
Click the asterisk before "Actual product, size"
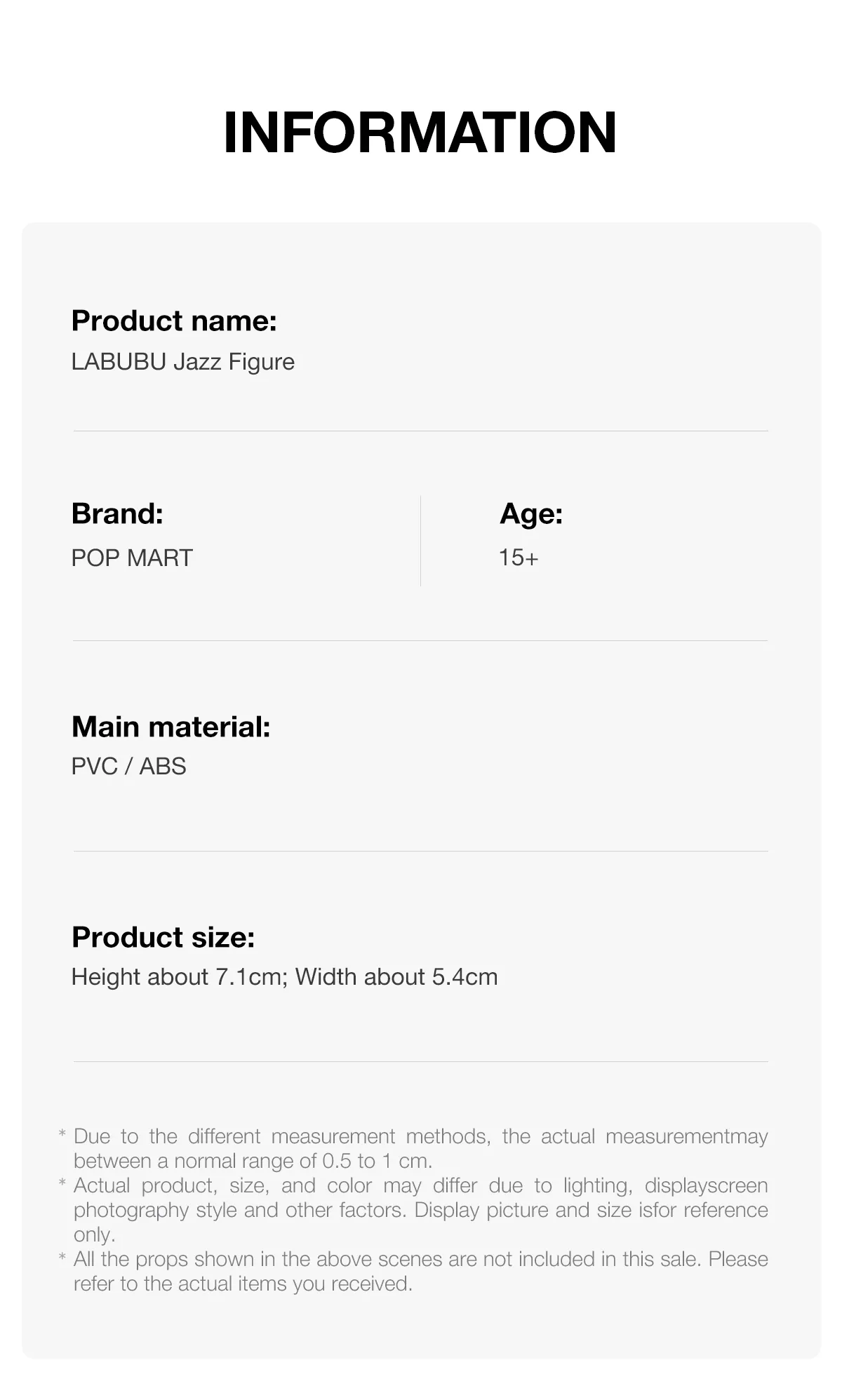(62, 1183)
